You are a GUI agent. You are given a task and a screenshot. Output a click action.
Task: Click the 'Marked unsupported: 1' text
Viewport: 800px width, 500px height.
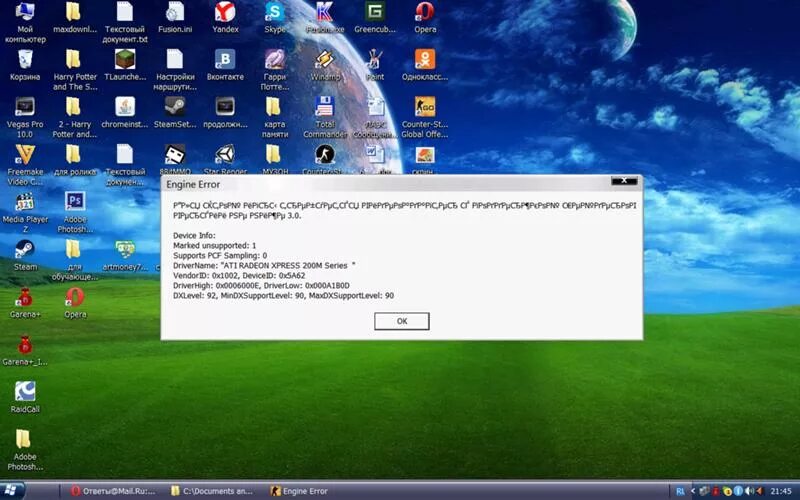(215, 245)
